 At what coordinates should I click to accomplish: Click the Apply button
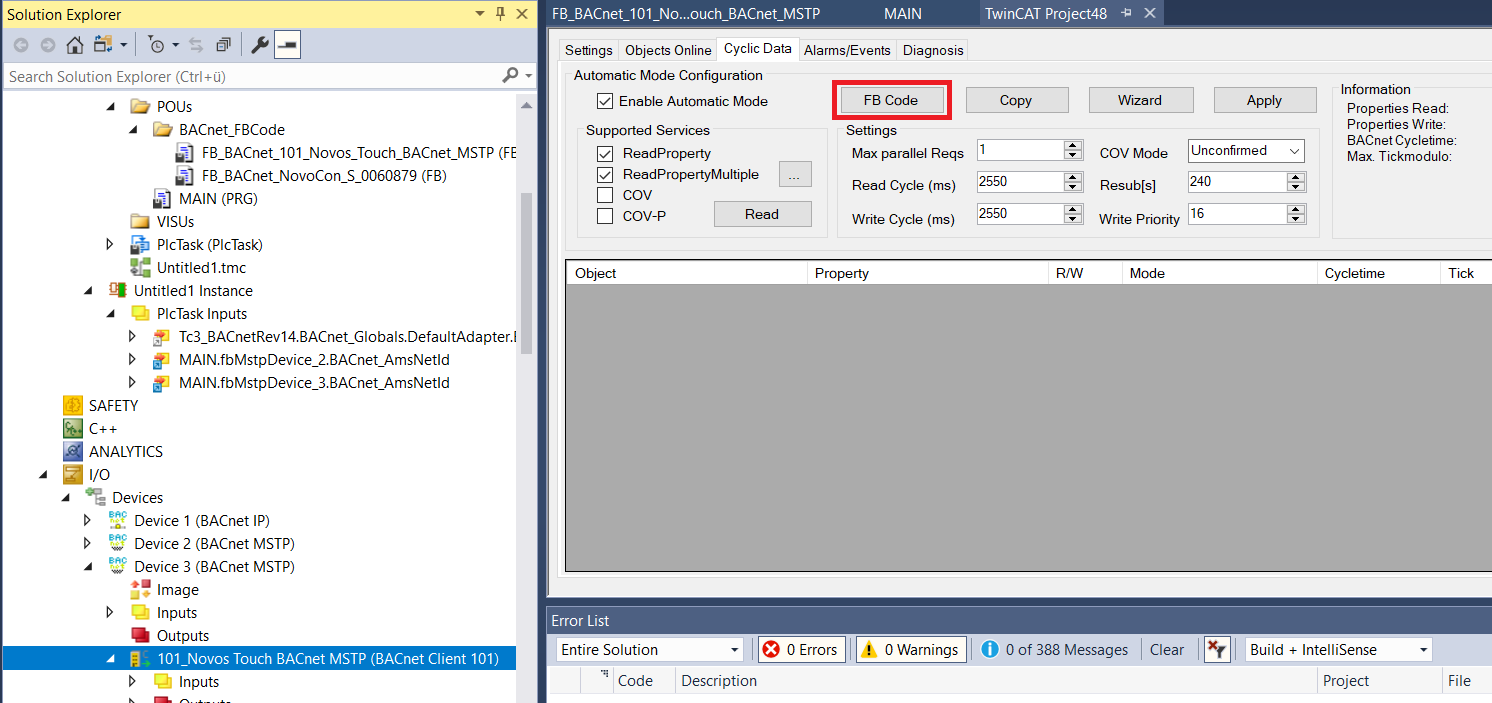pos(1264,100)
